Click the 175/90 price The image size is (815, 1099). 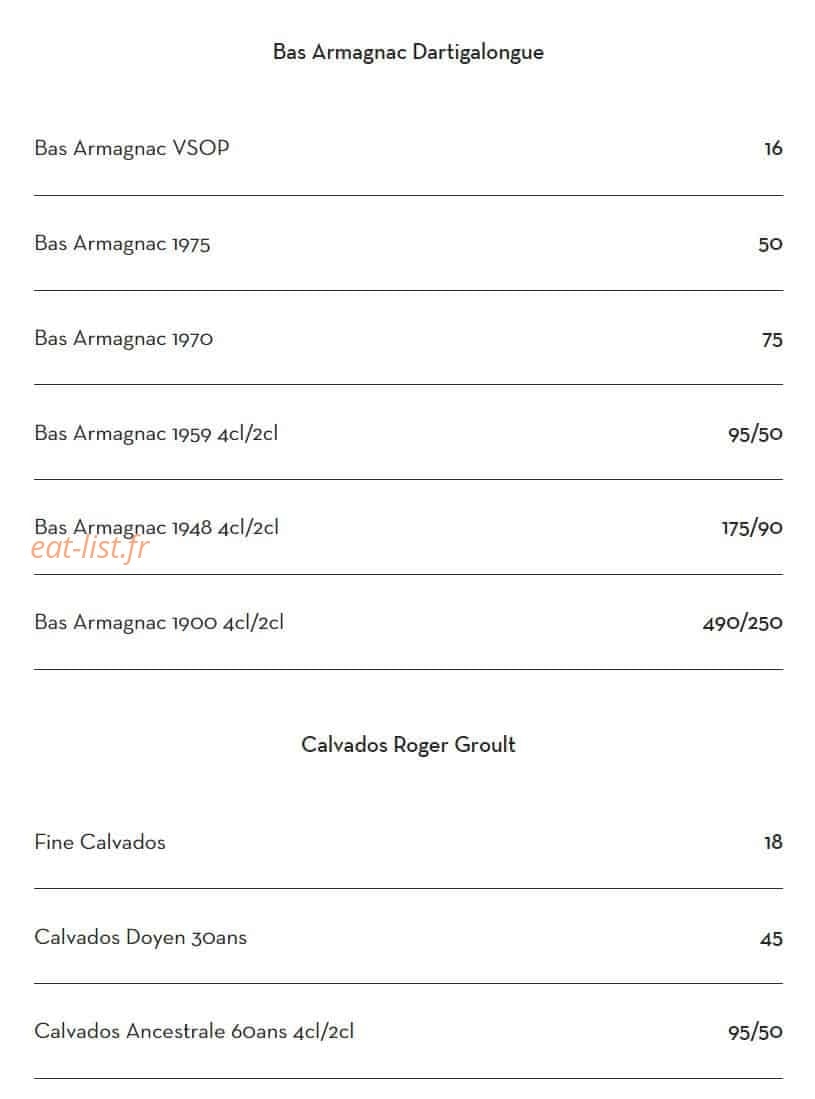pyautogui.click(x=752, y=528)
